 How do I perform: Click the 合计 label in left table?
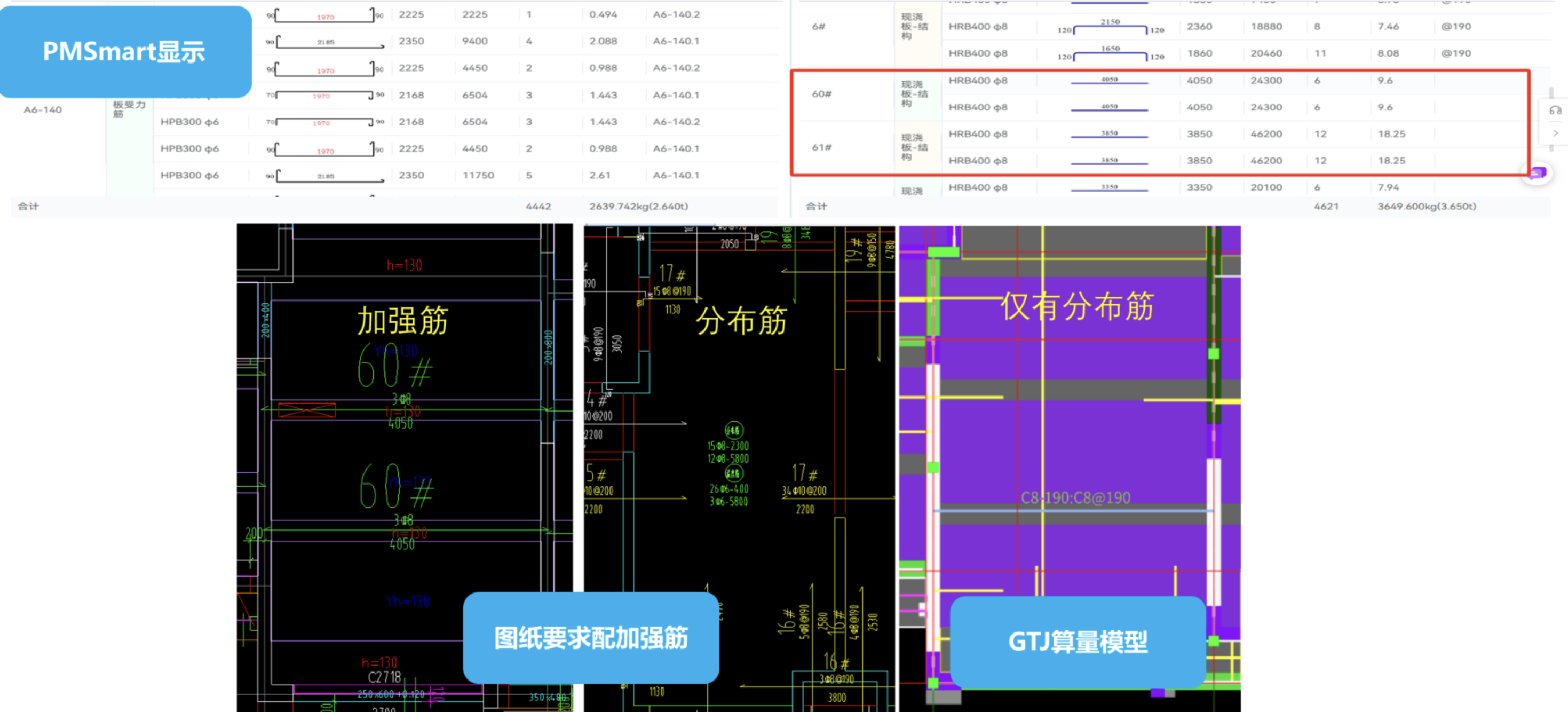click(x=28, y=207)
